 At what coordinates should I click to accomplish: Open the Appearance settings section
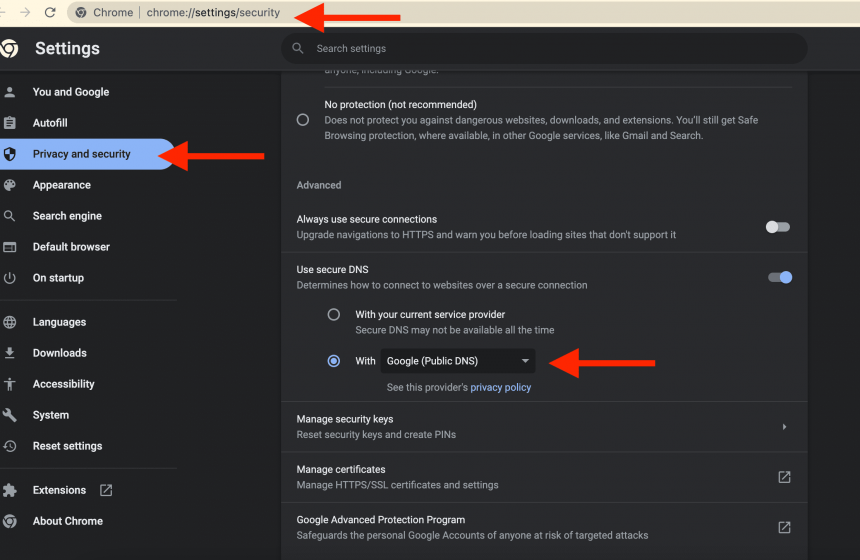pos(61,185)
